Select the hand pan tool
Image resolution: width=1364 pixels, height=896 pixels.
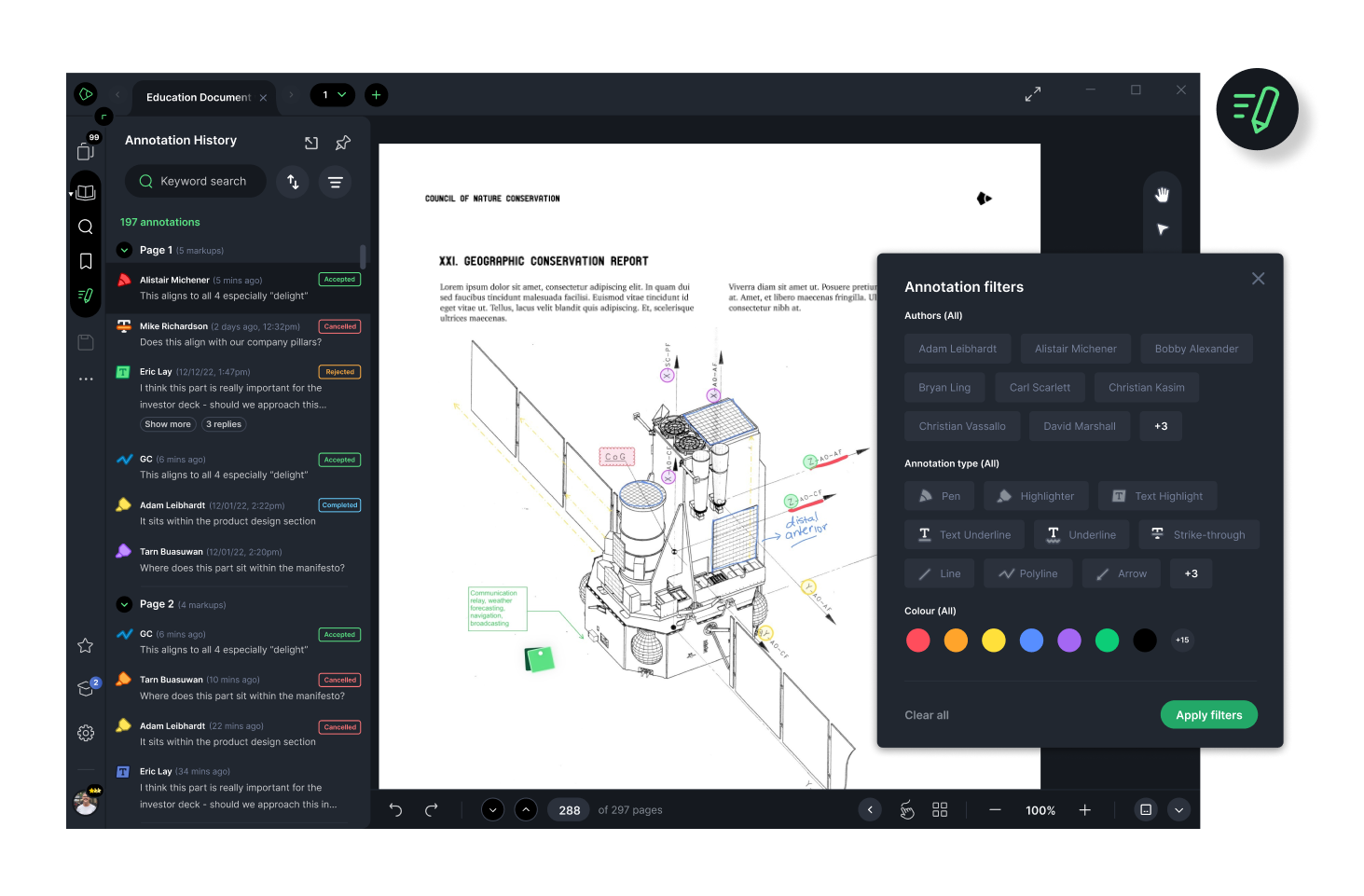(x=1162, y=194)
